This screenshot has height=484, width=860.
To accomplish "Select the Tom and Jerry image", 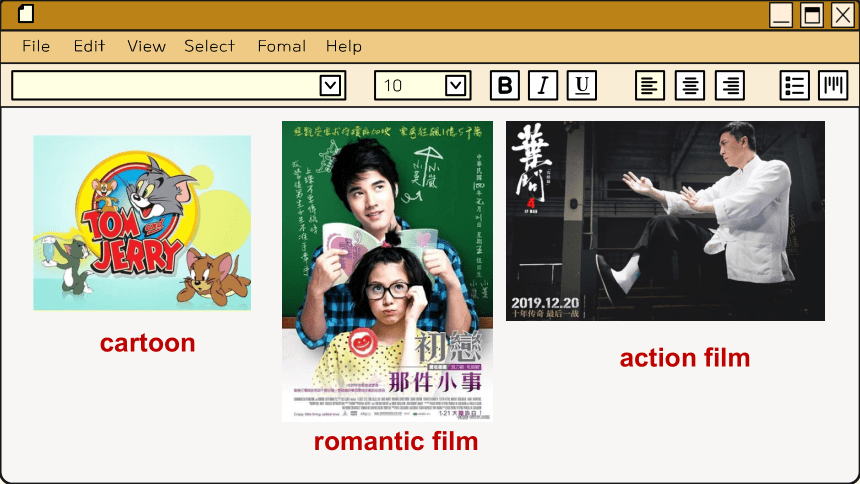I will tap(142, 223).
